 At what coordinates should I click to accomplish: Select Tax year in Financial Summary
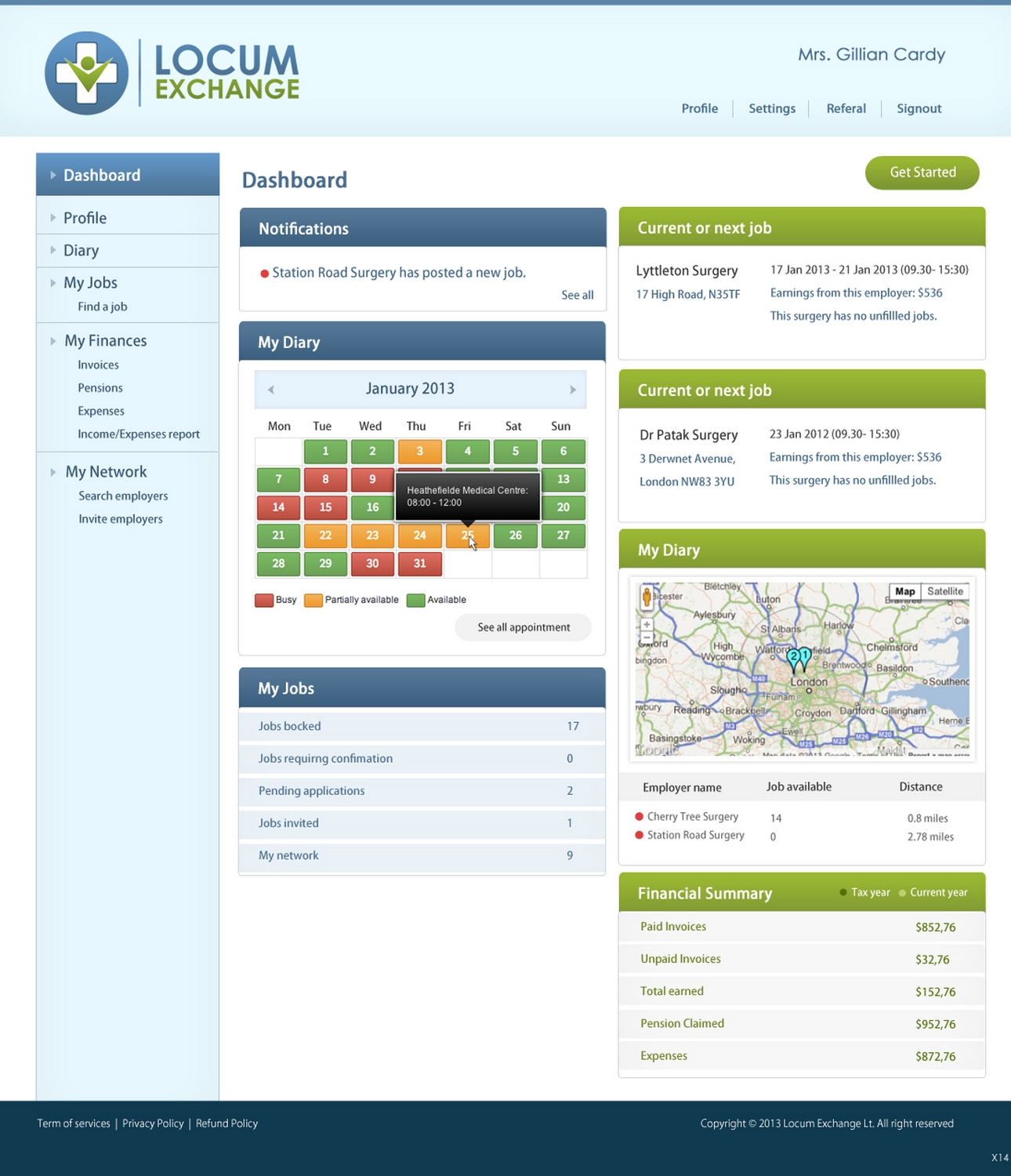pos(864,892)
